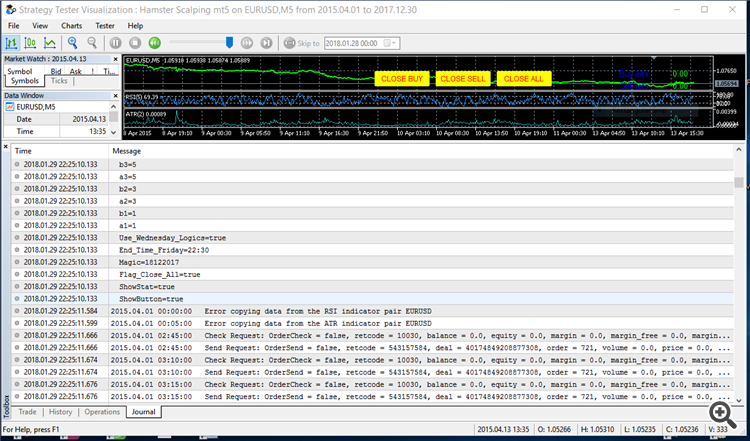Click the yellow CLOSE ALL button
Screen dimensions: 750x441
click(x=523, y=78)
